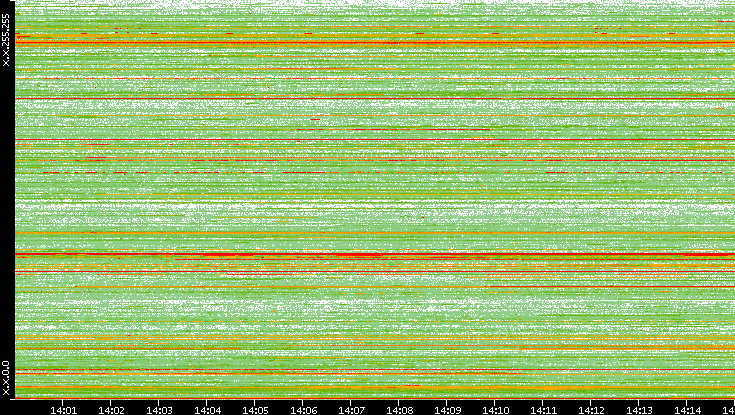Click the 14:09 time axis label
This screenshot has width=735, height=415.
point(447,410)
